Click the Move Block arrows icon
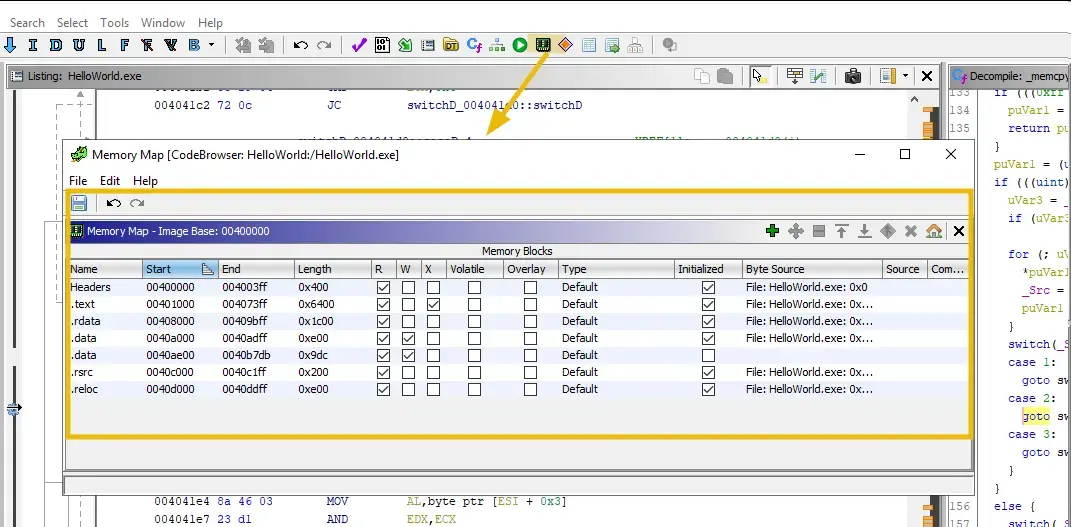 pos(796,231)
